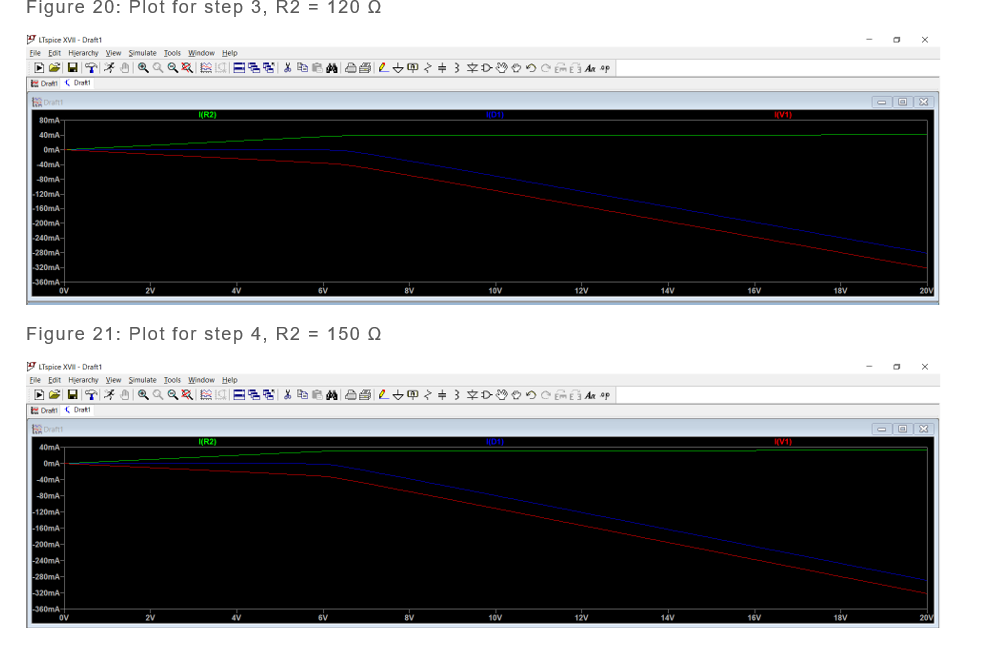This screenshot has height=668, width=999.
Task: Run the simulation with the running-man icon
Action: 109,68
